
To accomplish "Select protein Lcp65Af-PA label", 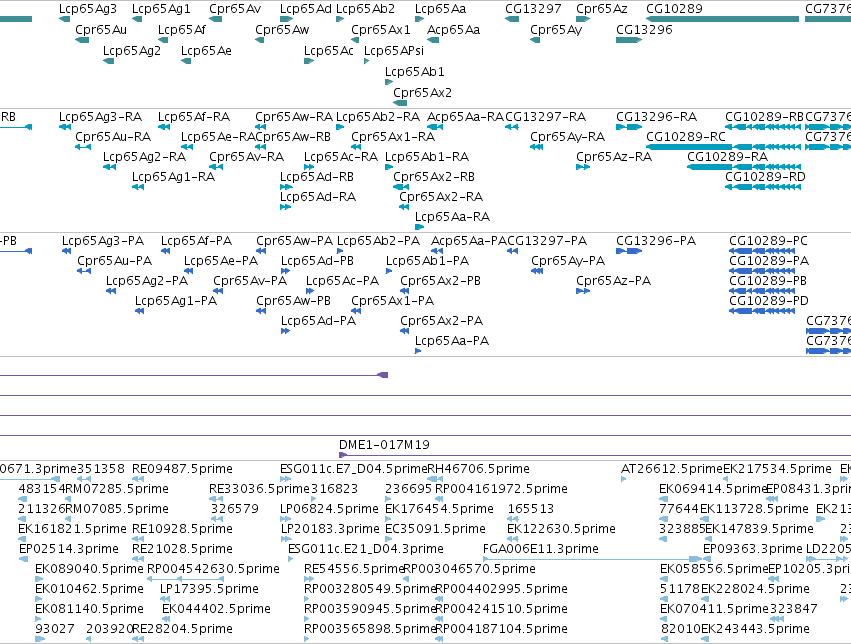I will 196,241.
